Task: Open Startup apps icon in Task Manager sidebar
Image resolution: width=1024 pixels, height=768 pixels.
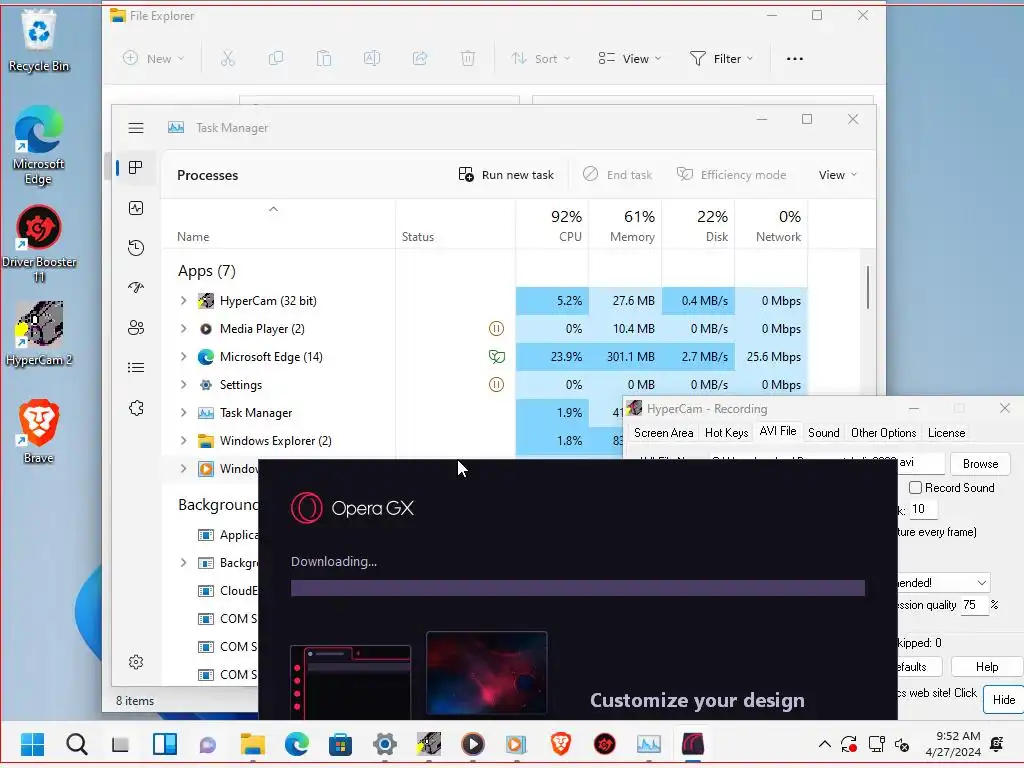Action: pyautogui.click(x=136, y=287)
